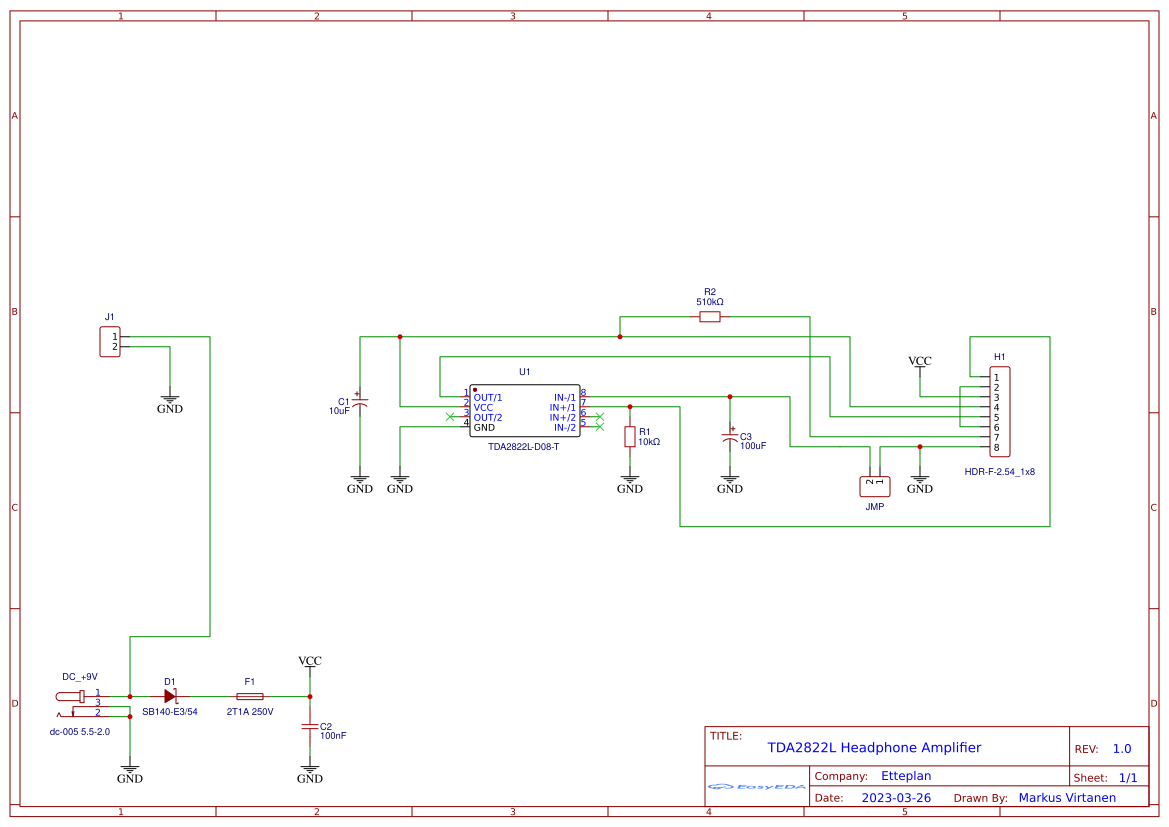This screenshot has height=827, width=1169.
Task: Click the R1 10kΩ resistor symbol
Action: click(630, 437)
